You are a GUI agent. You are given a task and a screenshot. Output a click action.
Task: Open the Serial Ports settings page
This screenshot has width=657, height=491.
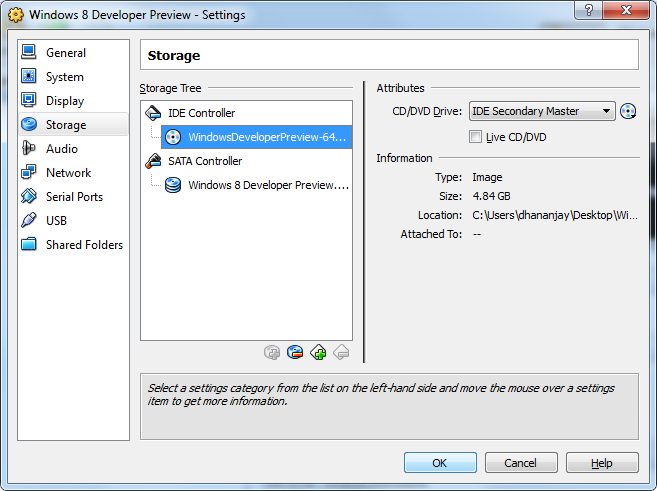click(x=73, y=197)
